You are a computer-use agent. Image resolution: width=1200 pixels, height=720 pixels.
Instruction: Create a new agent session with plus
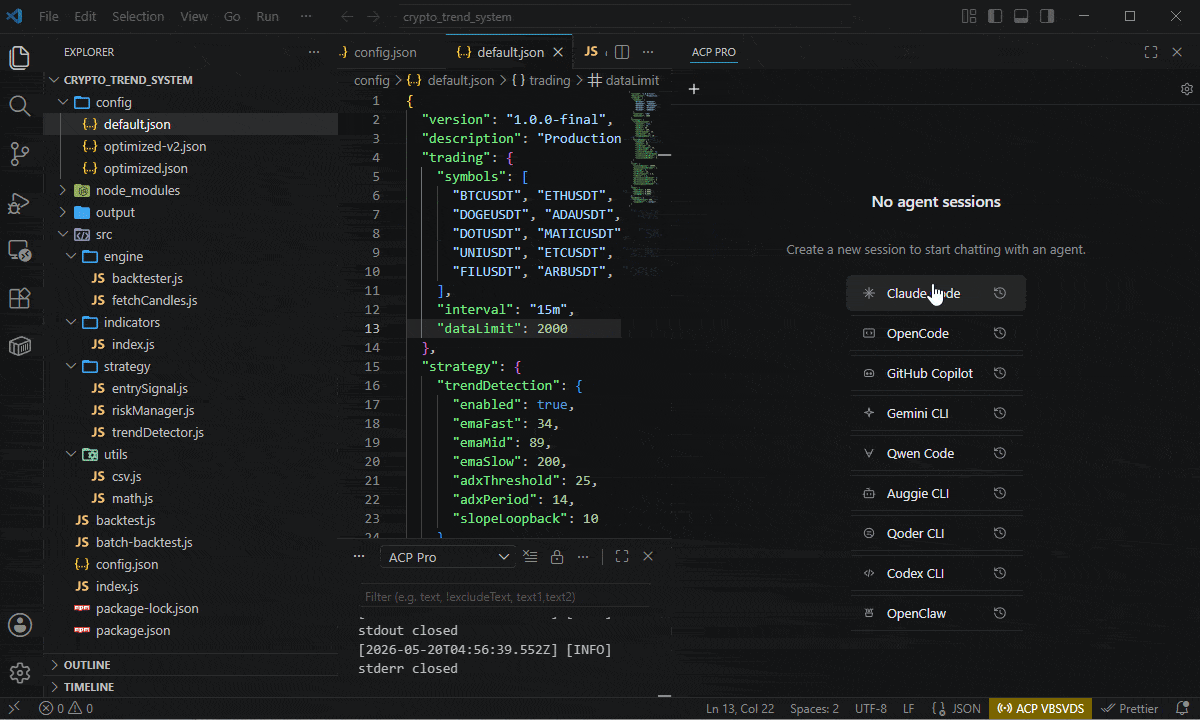(694, 89)
